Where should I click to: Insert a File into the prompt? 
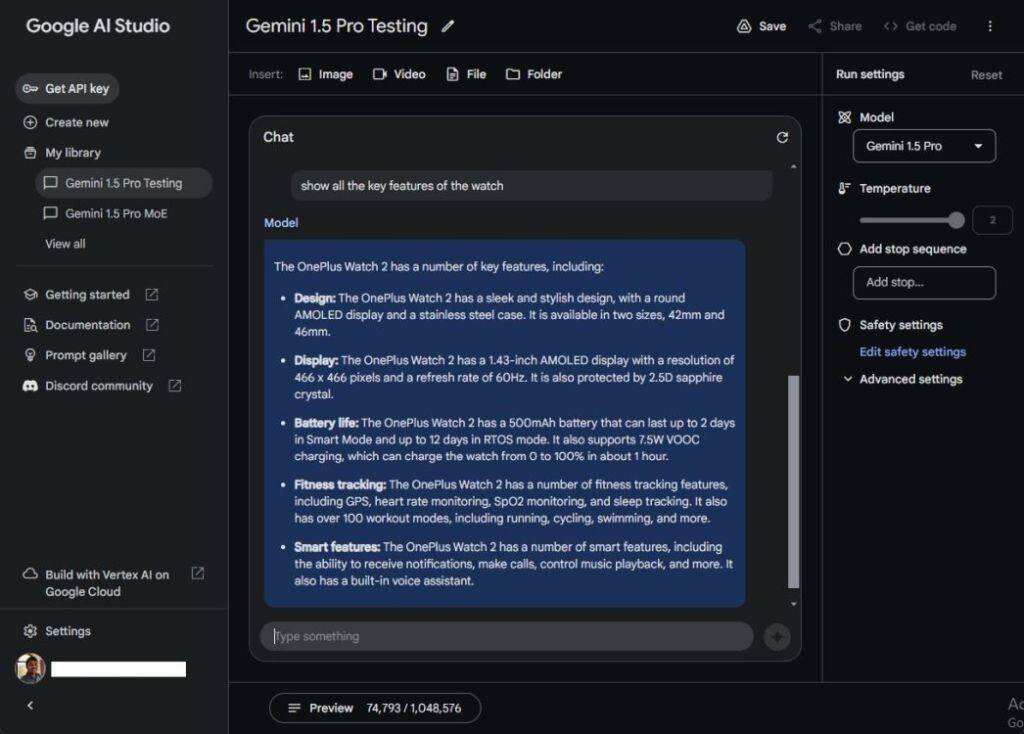pos(466,74)
